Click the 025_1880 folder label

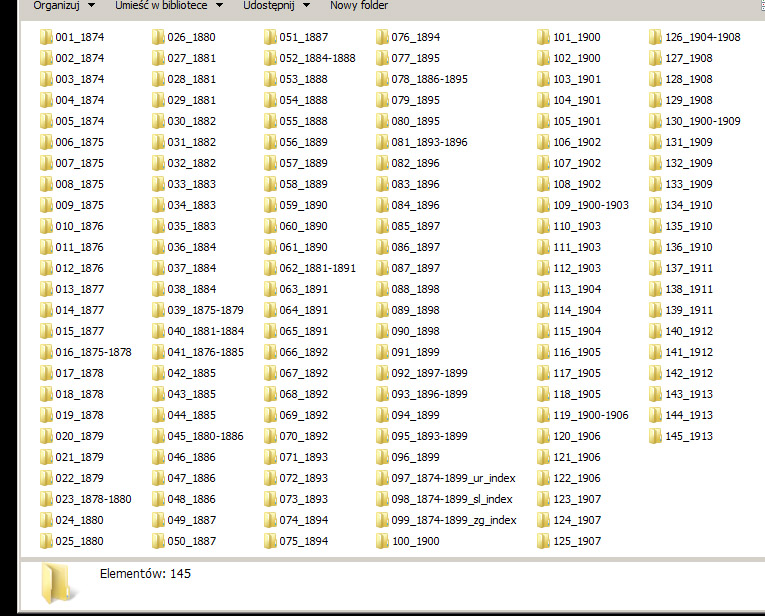[x=79, y=541]
